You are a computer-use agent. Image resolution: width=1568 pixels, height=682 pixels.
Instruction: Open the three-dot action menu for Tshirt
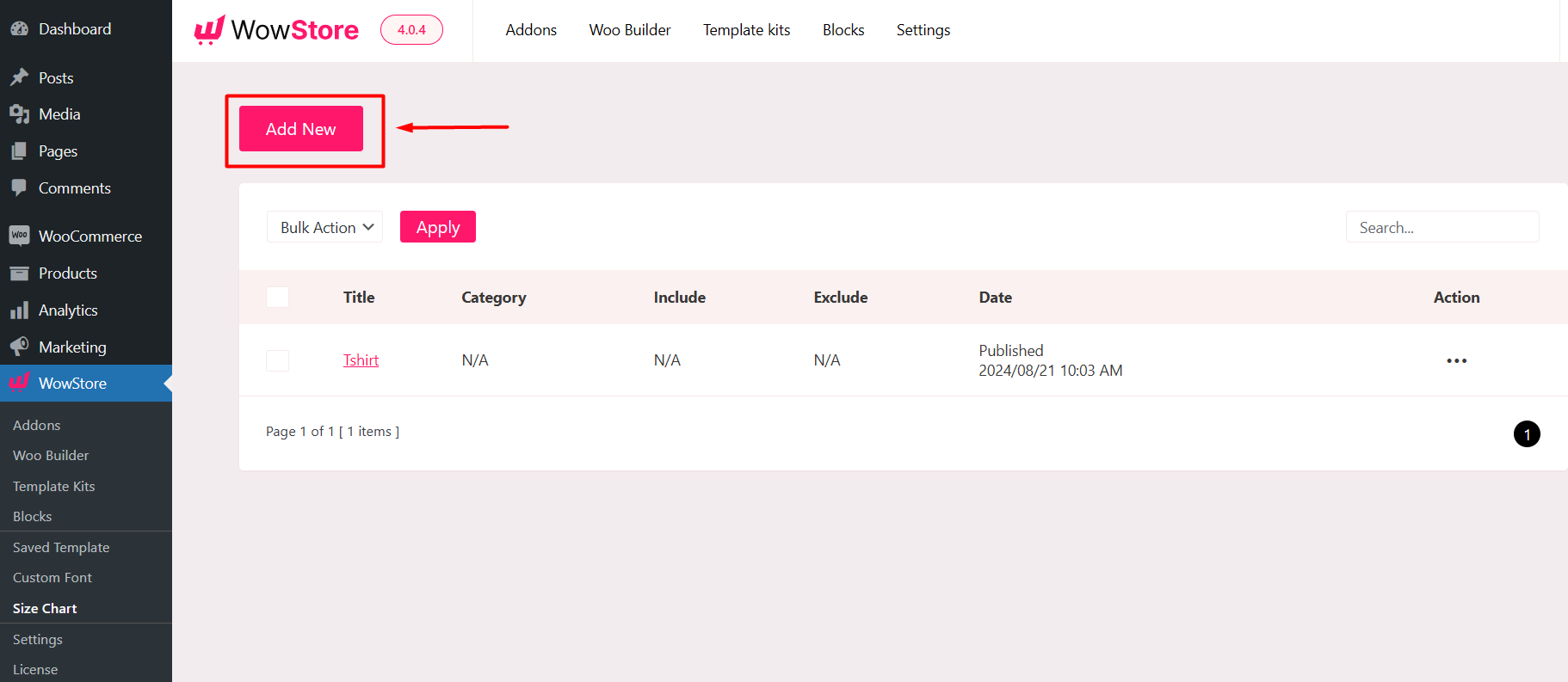pyautogui.click(x=1456, y=360)
